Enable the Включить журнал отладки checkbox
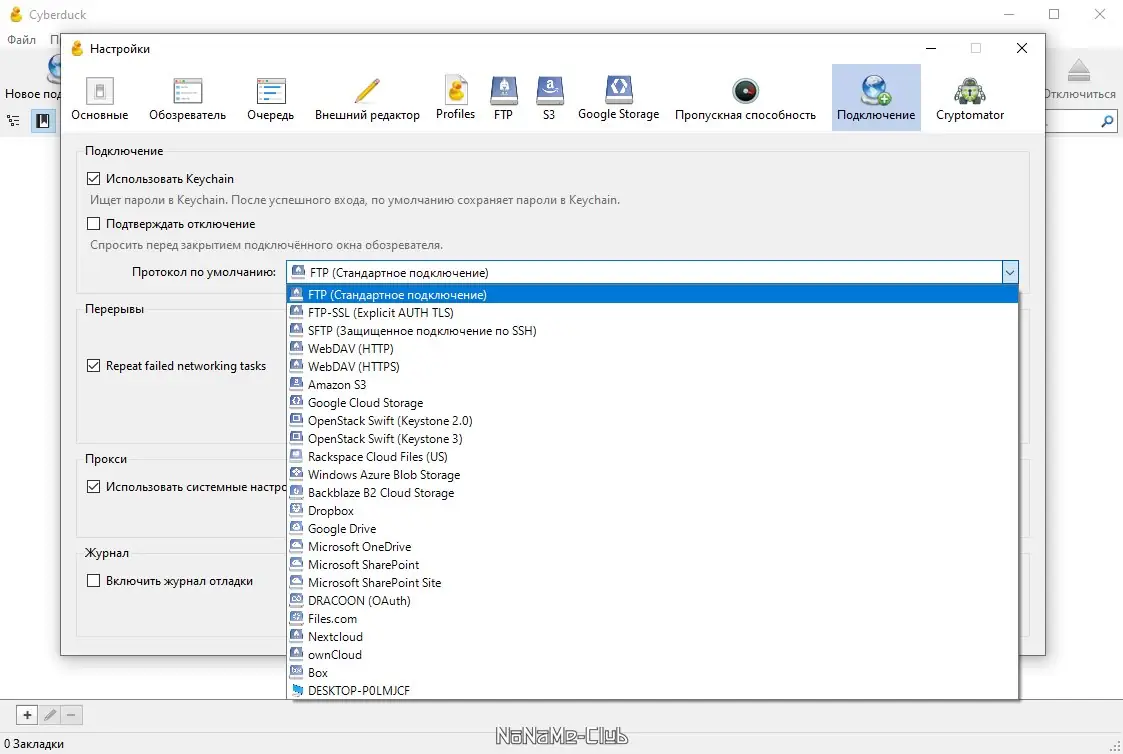Image resolution: width=1123 pixels, height=754 pixels. tap(93, 581)
